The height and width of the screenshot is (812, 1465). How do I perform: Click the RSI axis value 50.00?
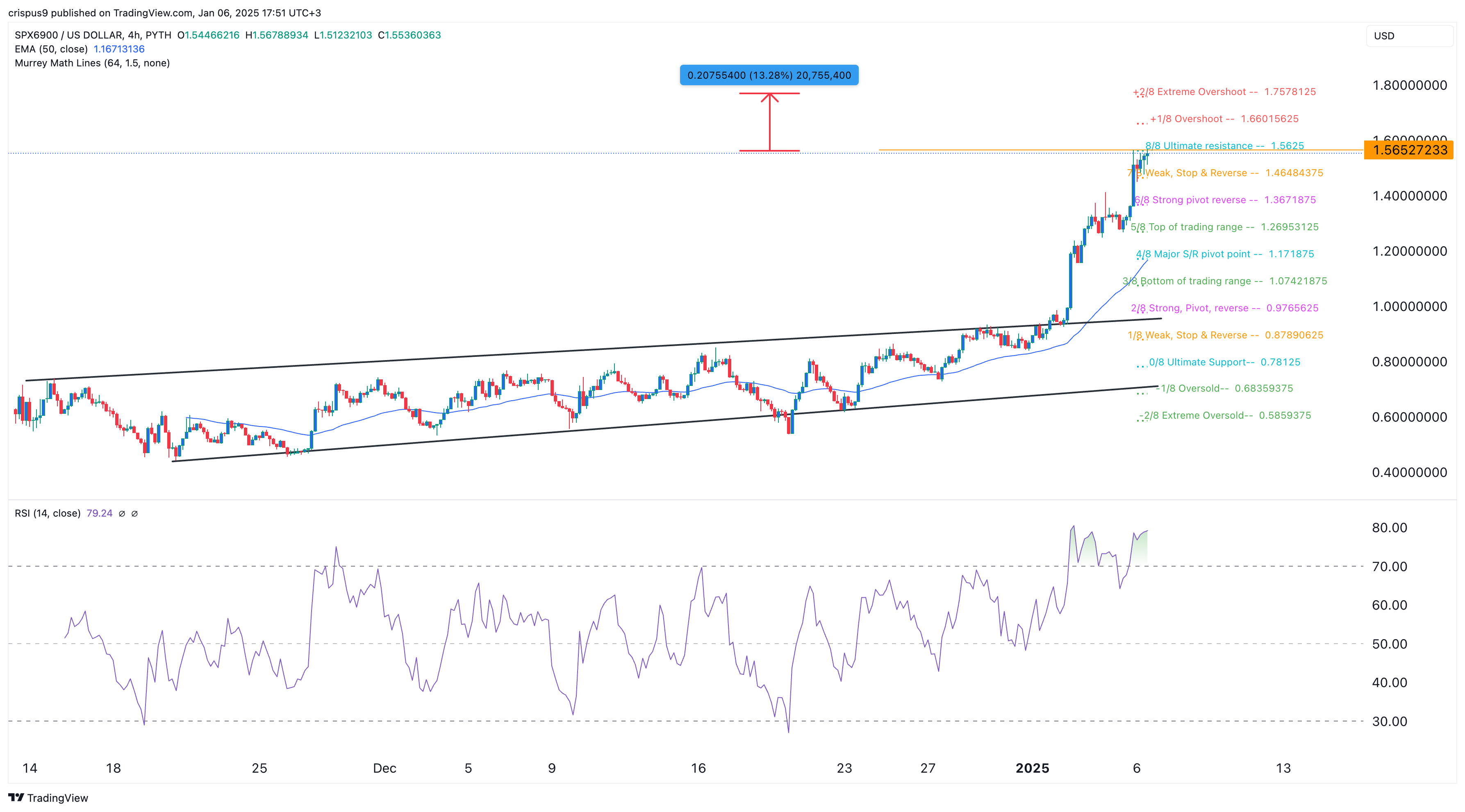point(1389,644)
